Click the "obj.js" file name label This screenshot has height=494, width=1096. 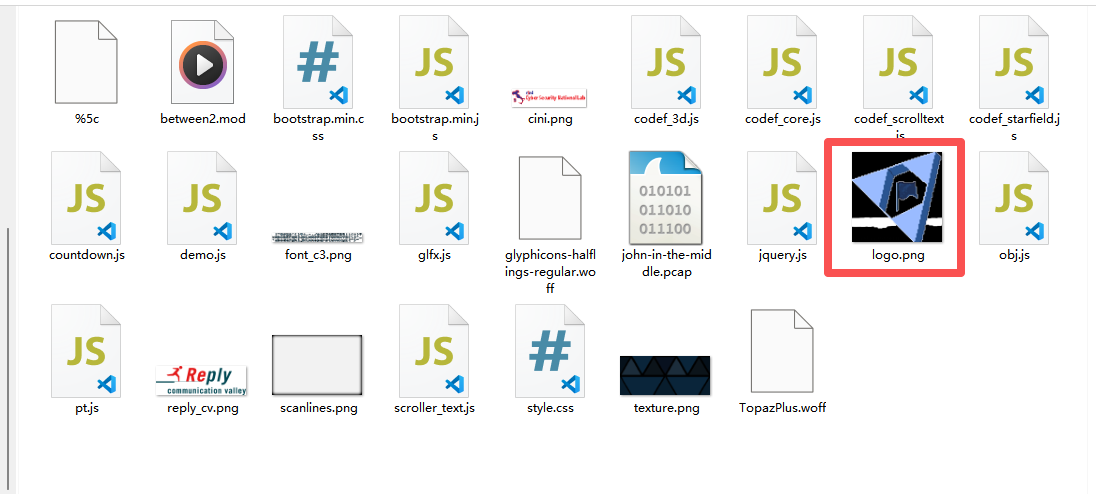coord(1014,255)
